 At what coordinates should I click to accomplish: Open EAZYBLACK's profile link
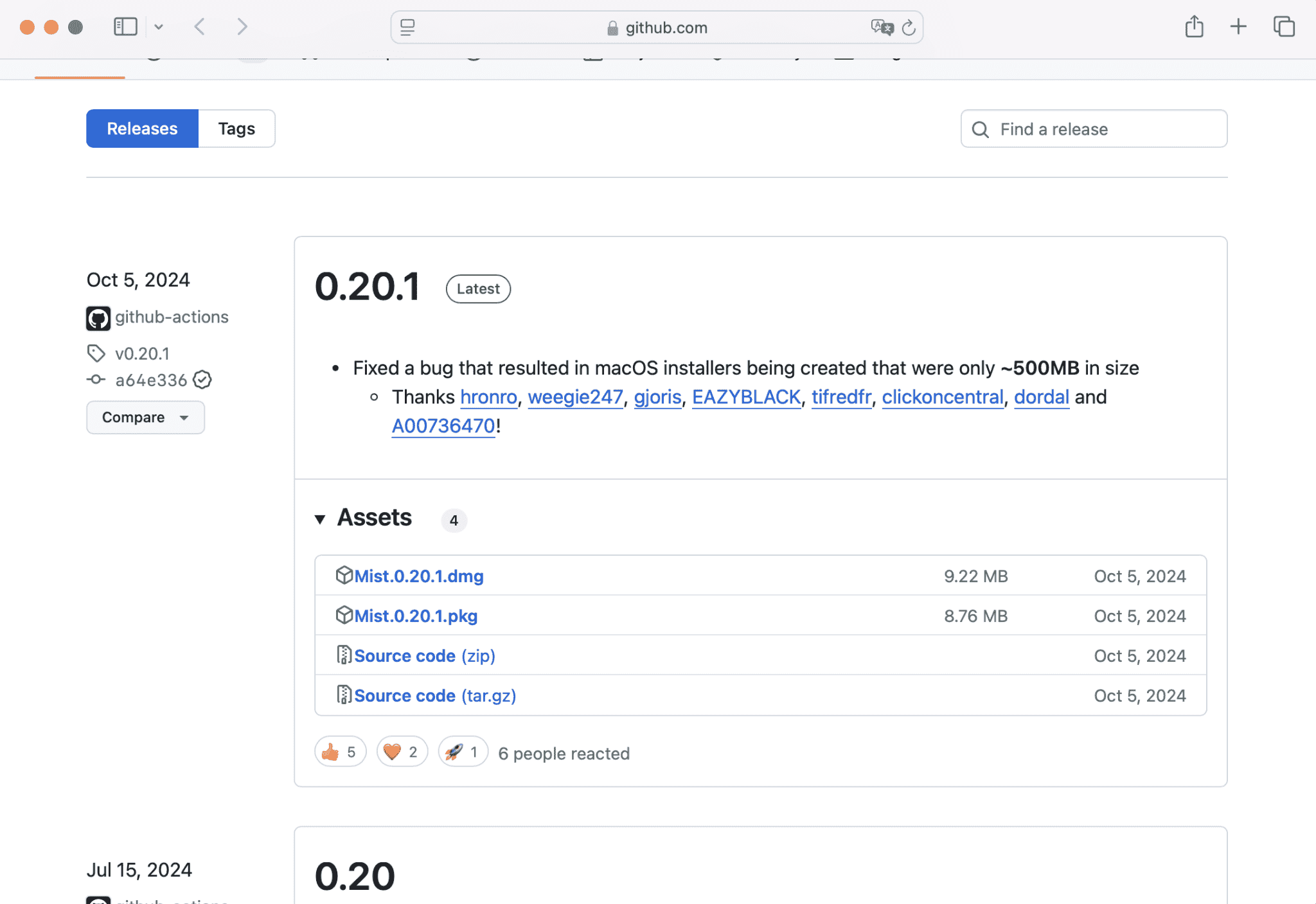[x=746, y=396]
